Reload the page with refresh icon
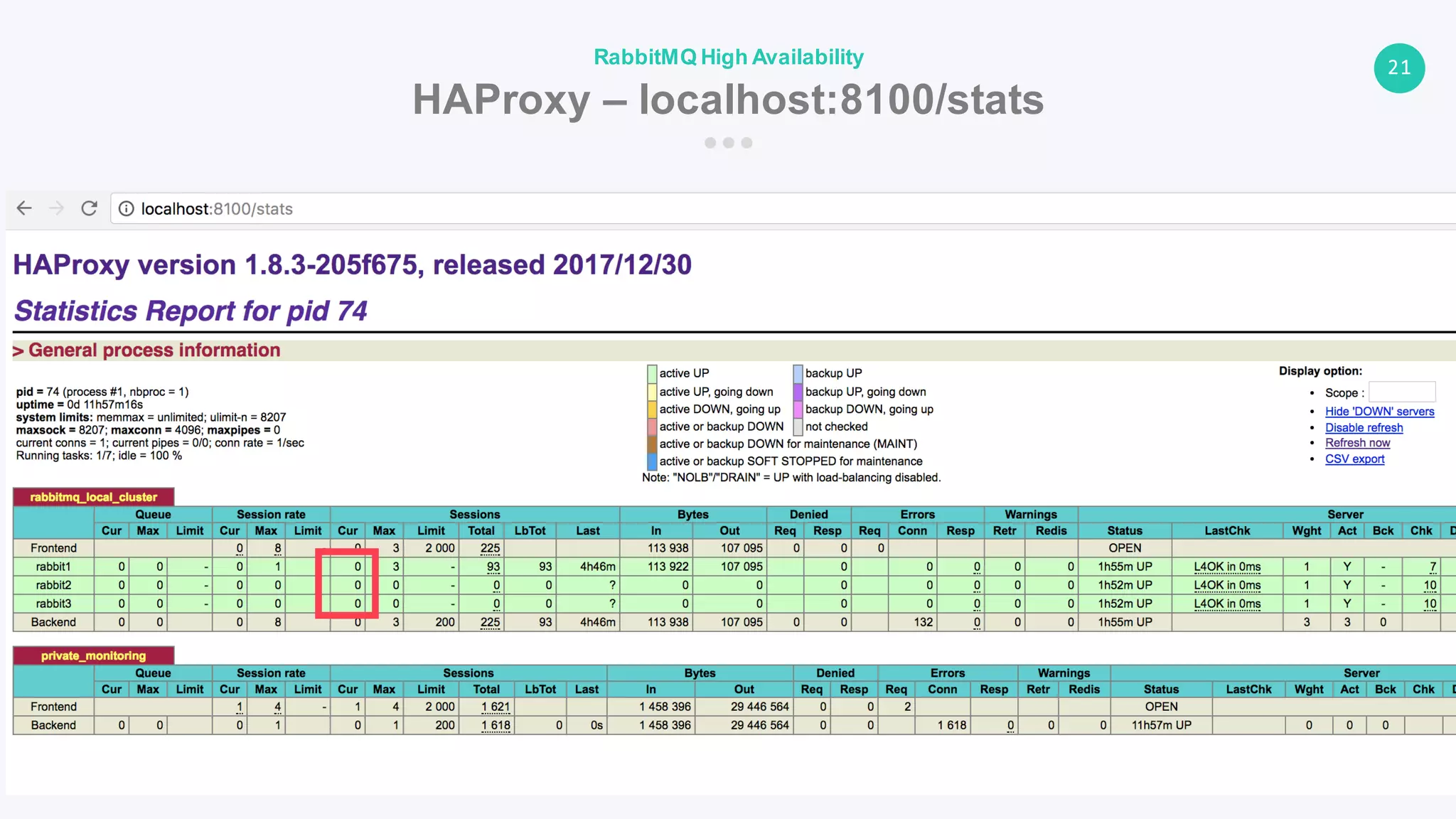Screen dimensions: 1456x819 (89, 208)
